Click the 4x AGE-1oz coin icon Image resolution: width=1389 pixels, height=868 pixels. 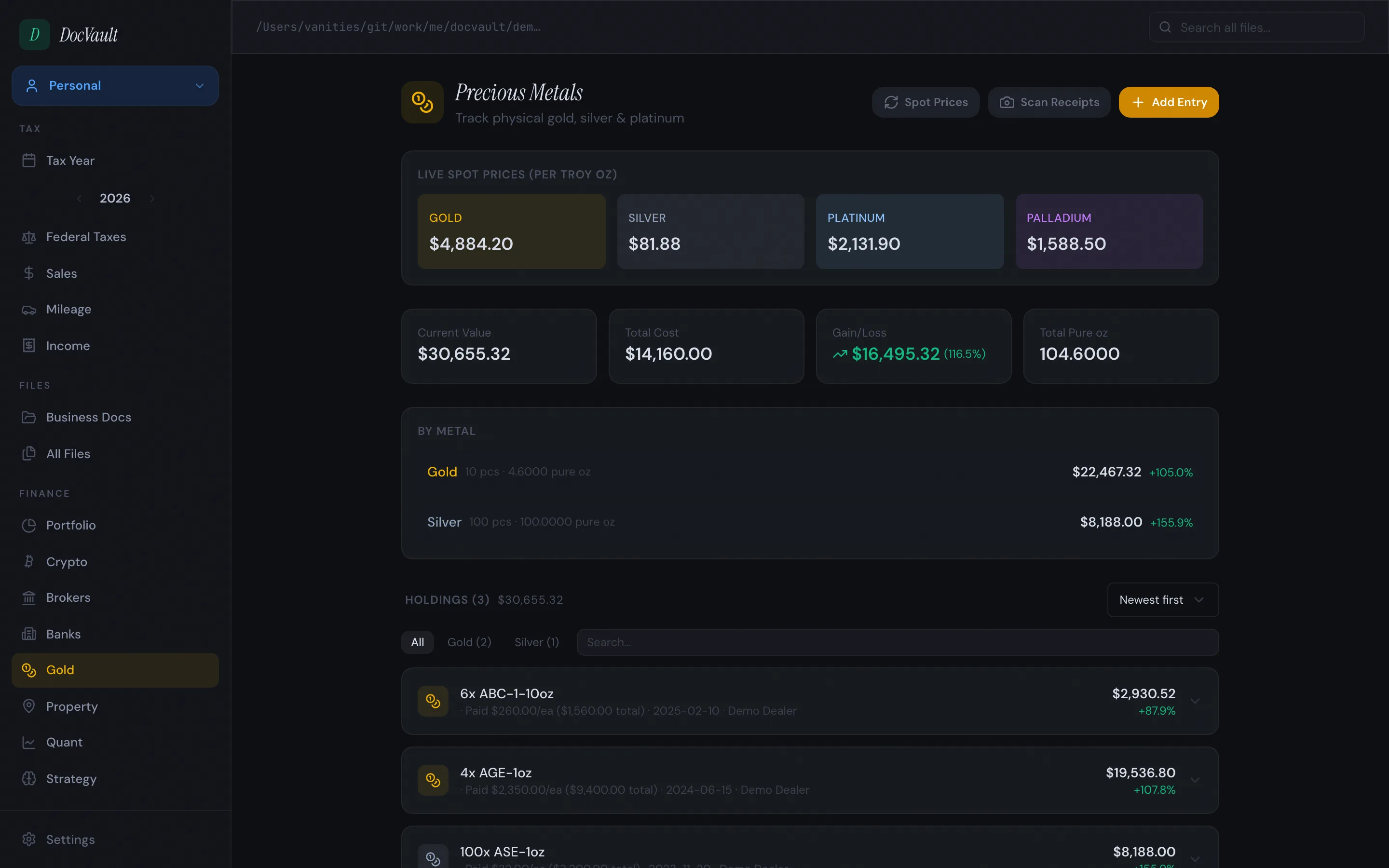[433, 780]
